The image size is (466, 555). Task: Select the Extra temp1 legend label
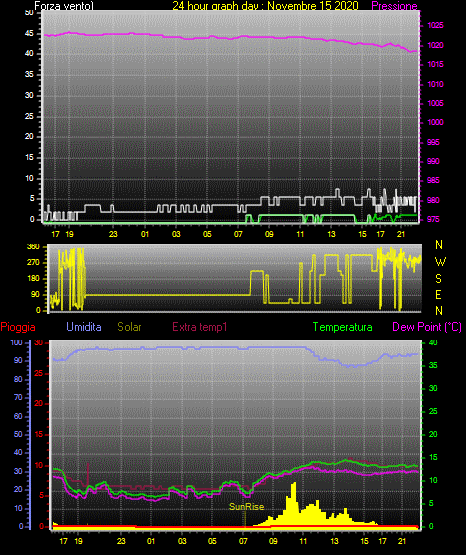[x=200, y=327]
